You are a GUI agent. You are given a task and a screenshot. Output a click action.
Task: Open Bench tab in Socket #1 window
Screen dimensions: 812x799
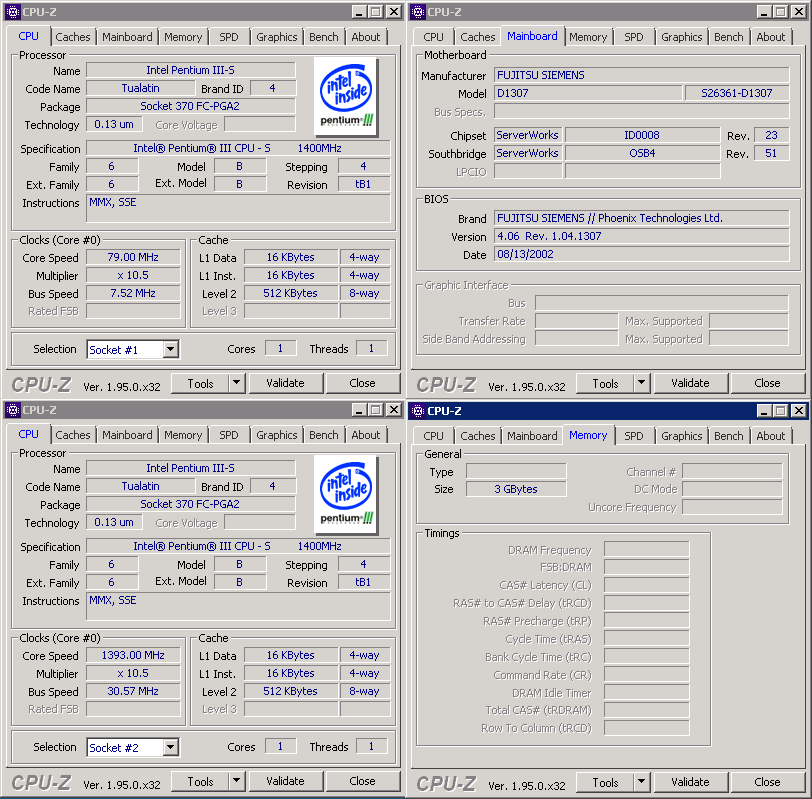tap(324, 37)
